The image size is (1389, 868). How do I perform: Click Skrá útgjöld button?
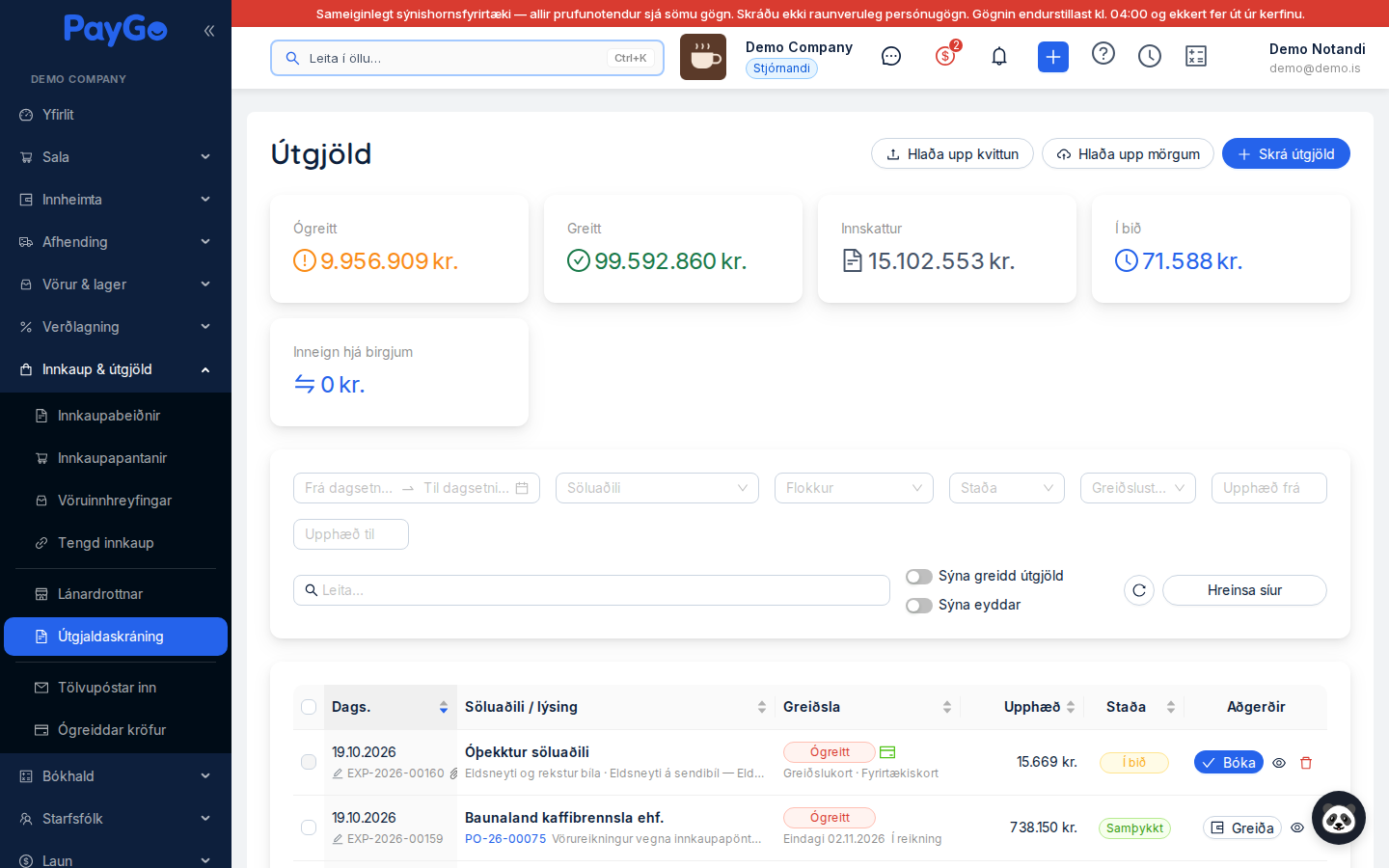pos(1286,154)
